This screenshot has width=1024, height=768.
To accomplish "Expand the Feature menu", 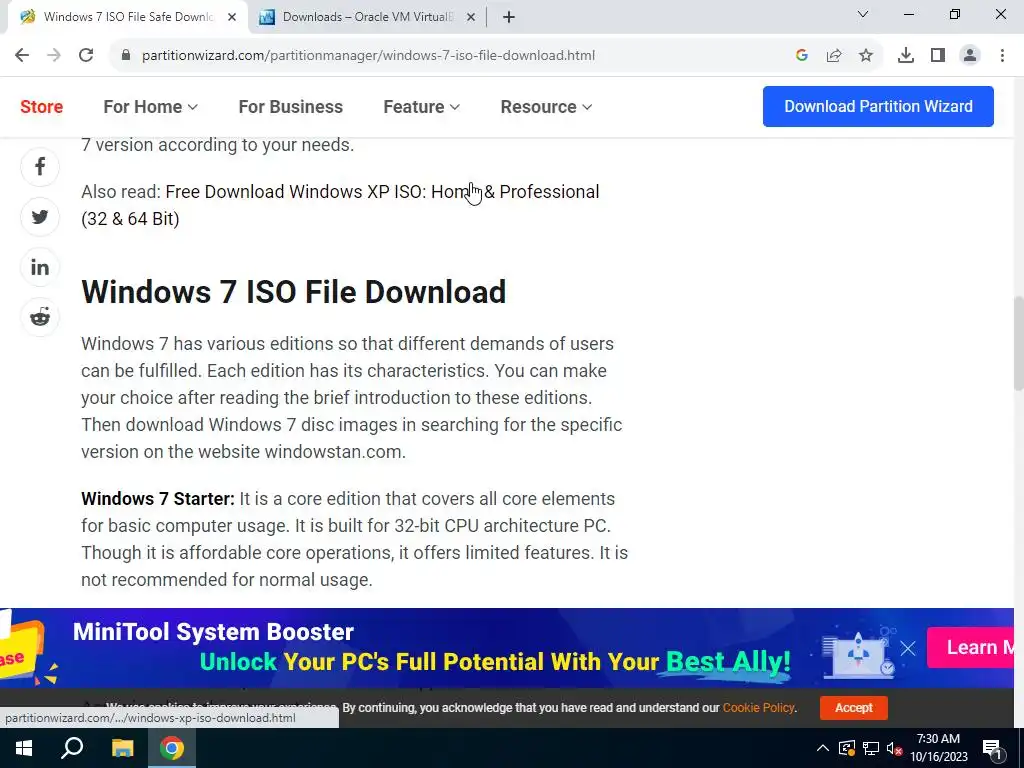I will click(x=421, y=106).
